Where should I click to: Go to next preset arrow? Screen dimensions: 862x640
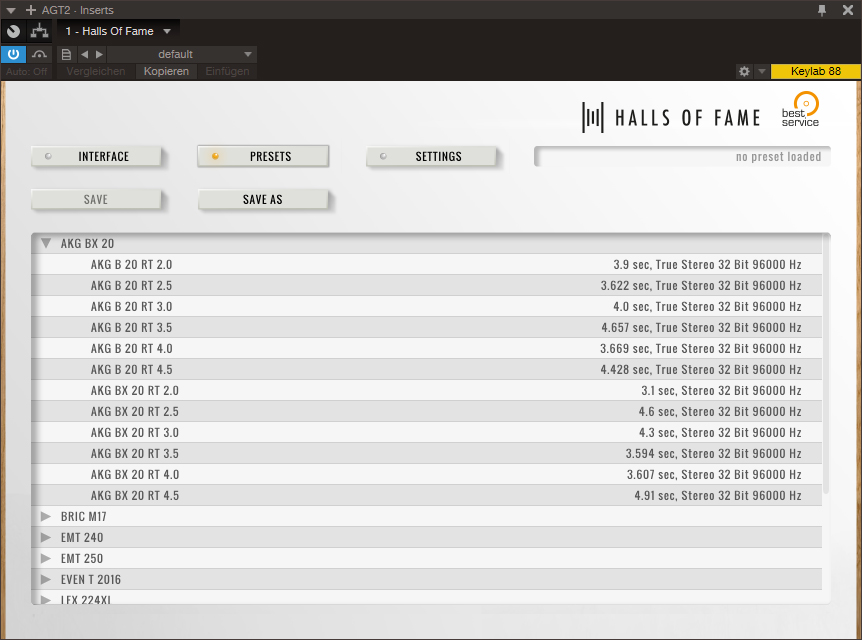click(x=99, y=54)
